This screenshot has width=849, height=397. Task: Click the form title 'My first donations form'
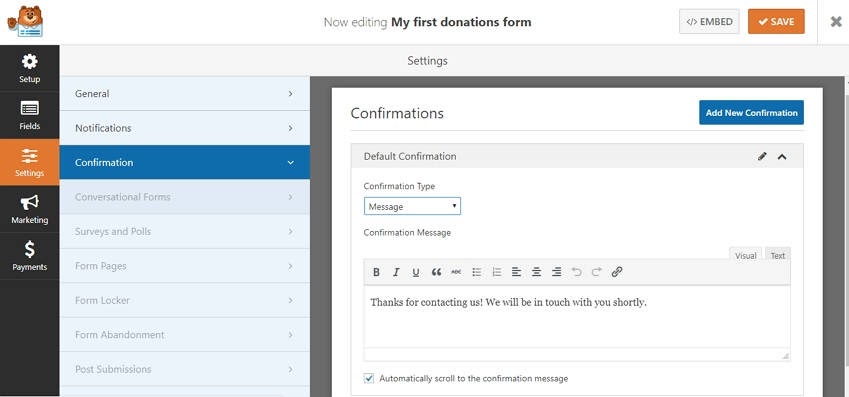click(461, 22)
